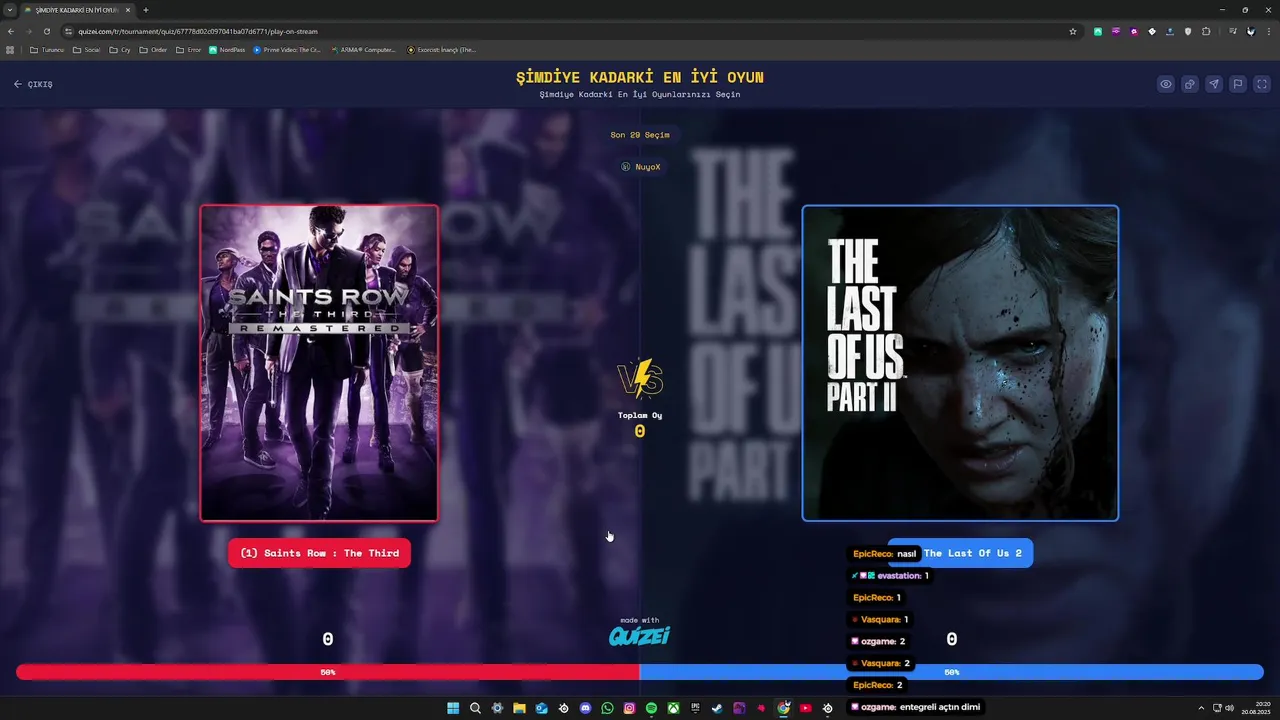Open Windows Search from the taskbar

[475, 708]
